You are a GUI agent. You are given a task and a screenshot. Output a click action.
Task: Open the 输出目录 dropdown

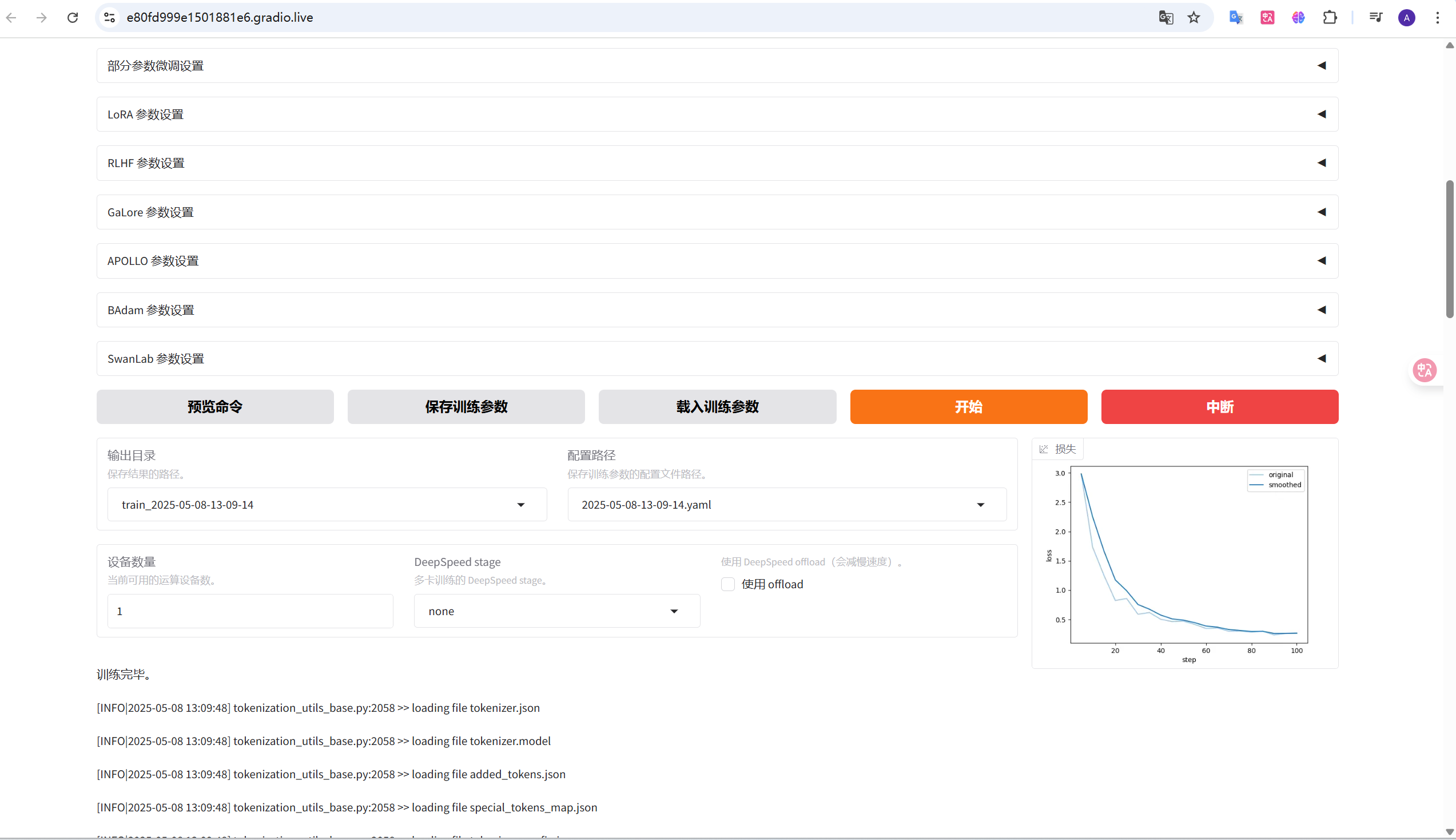(327, 505)
